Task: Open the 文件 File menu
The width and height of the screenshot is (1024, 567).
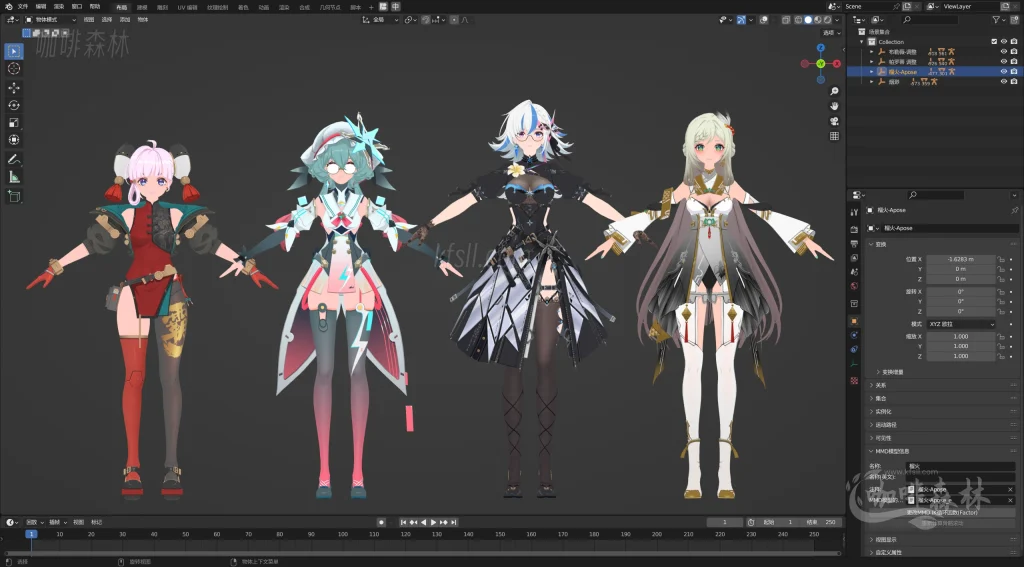Action: pyautogui.click(x=23, y=7)
